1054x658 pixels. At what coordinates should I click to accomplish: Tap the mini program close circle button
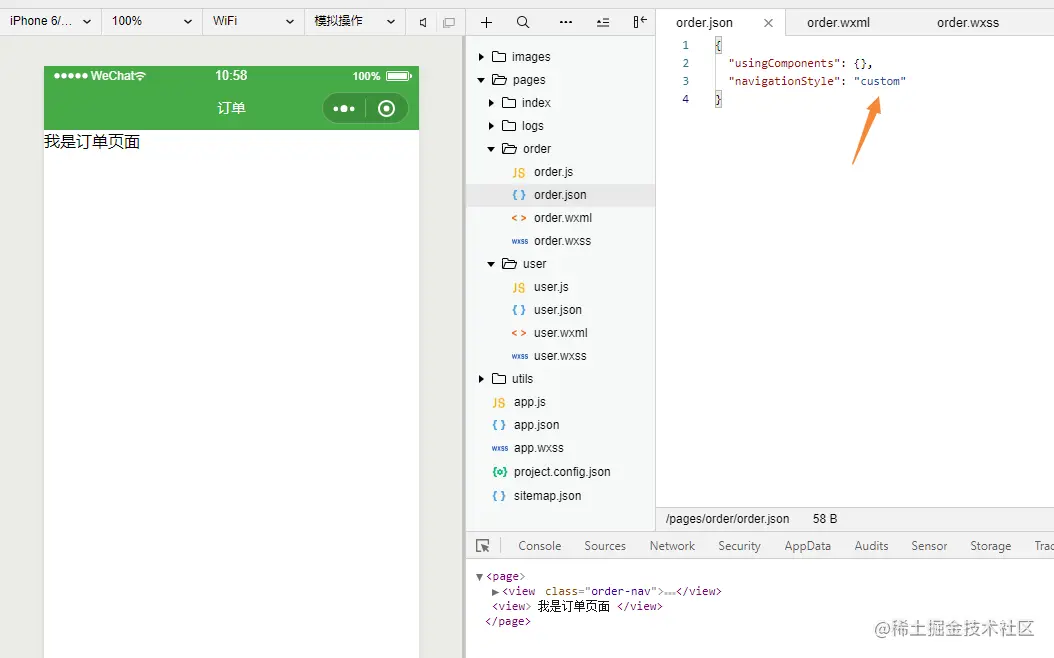click(387, 109)
